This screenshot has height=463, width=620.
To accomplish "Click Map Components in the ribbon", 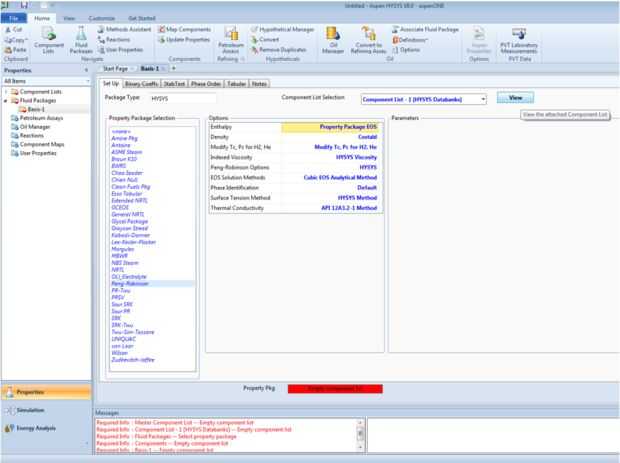I will [x=184, y=30].
